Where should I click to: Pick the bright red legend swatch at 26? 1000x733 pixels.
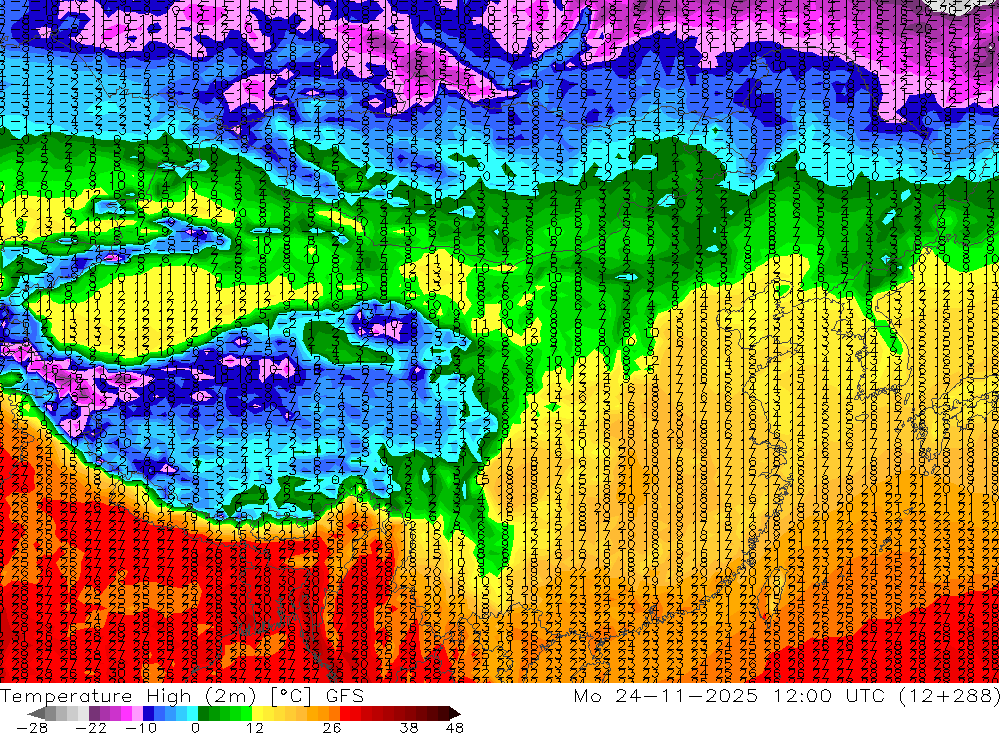point(344,713)
